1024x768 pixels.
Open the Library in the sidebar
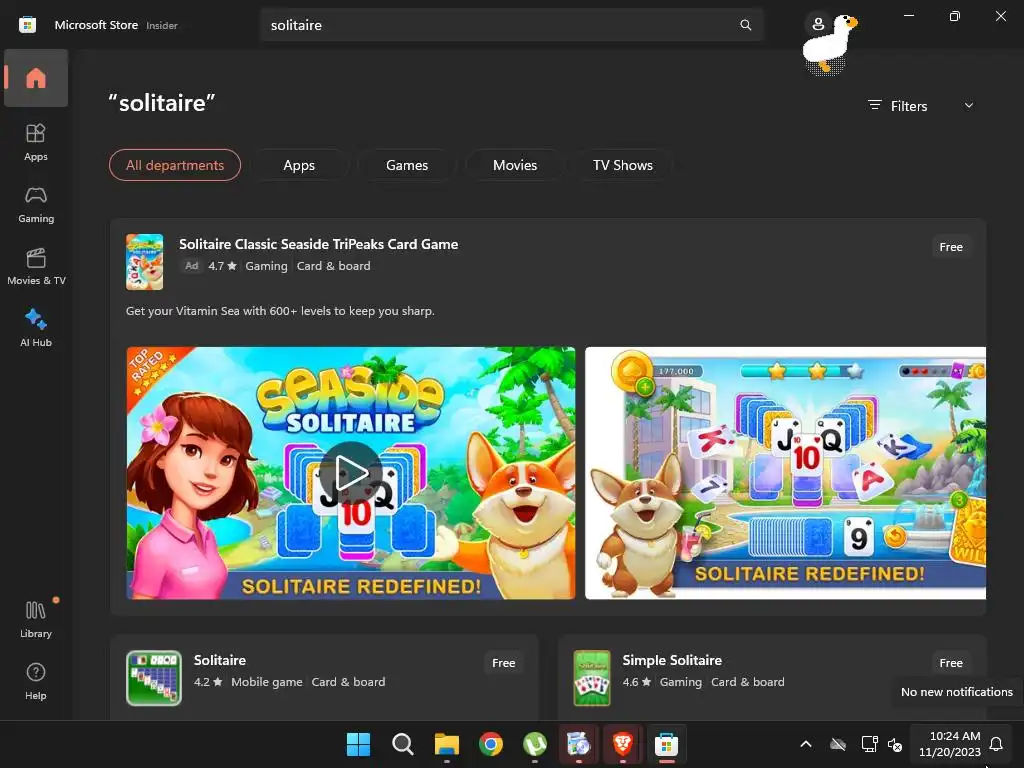point(36,619)
